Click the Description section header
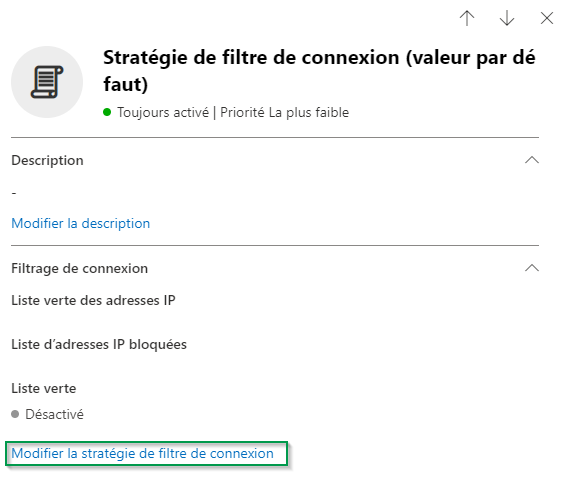This screenshot has height=484, width=563. tap(47, 160)
